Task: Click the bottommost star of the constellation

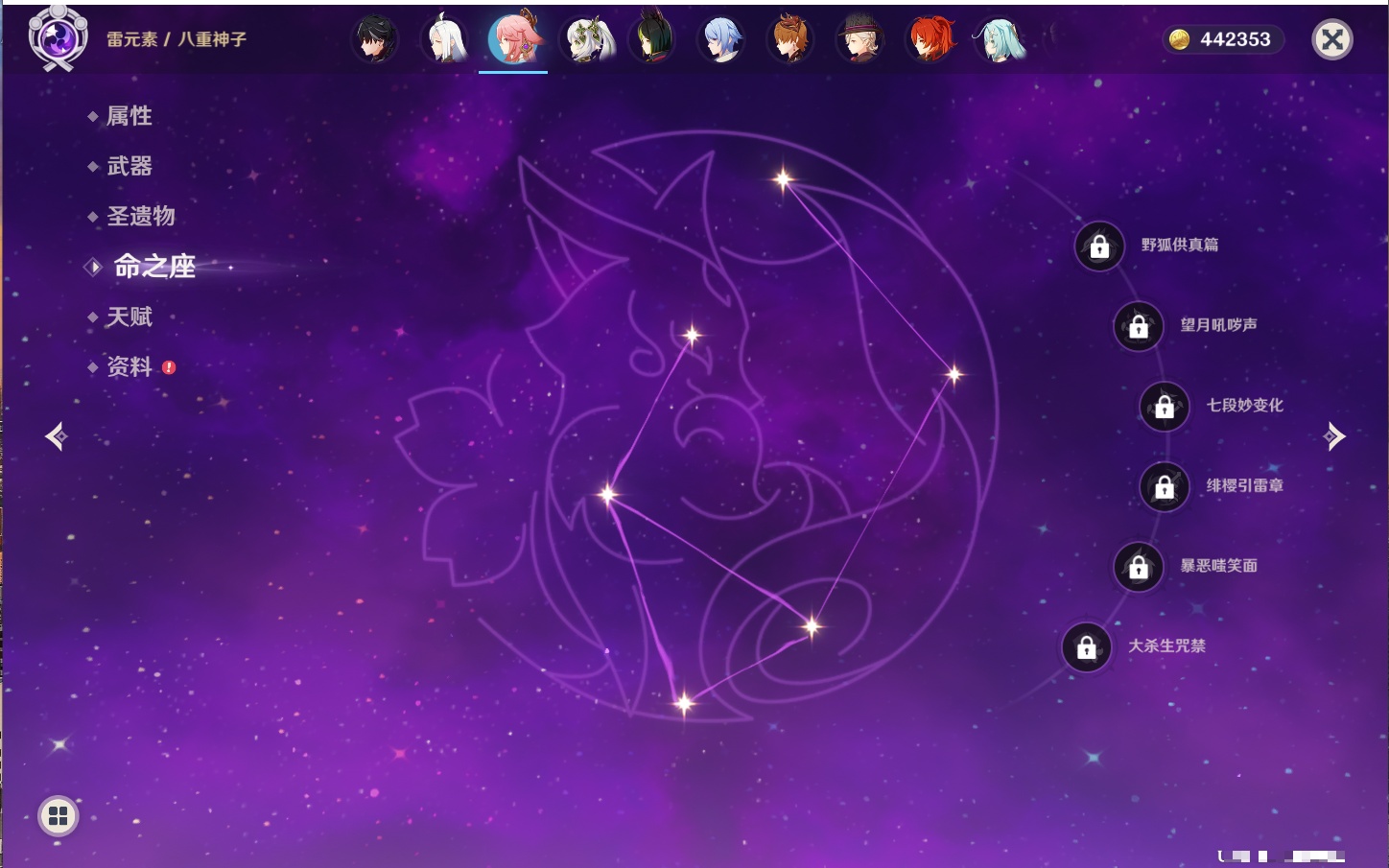Action: tap(684, 704)
